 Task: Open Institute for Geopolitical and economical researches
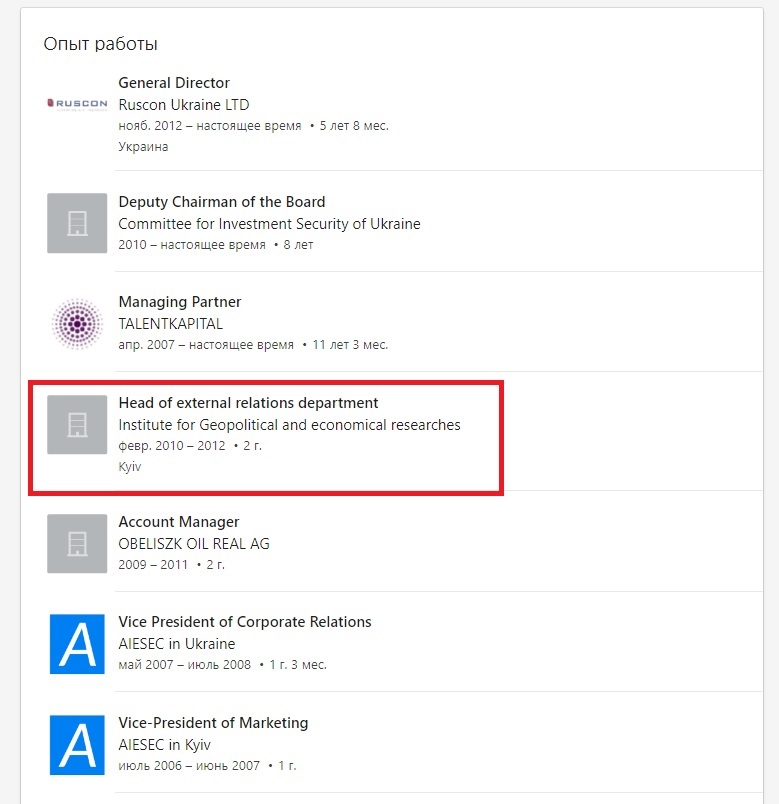[x=289, y=425]
